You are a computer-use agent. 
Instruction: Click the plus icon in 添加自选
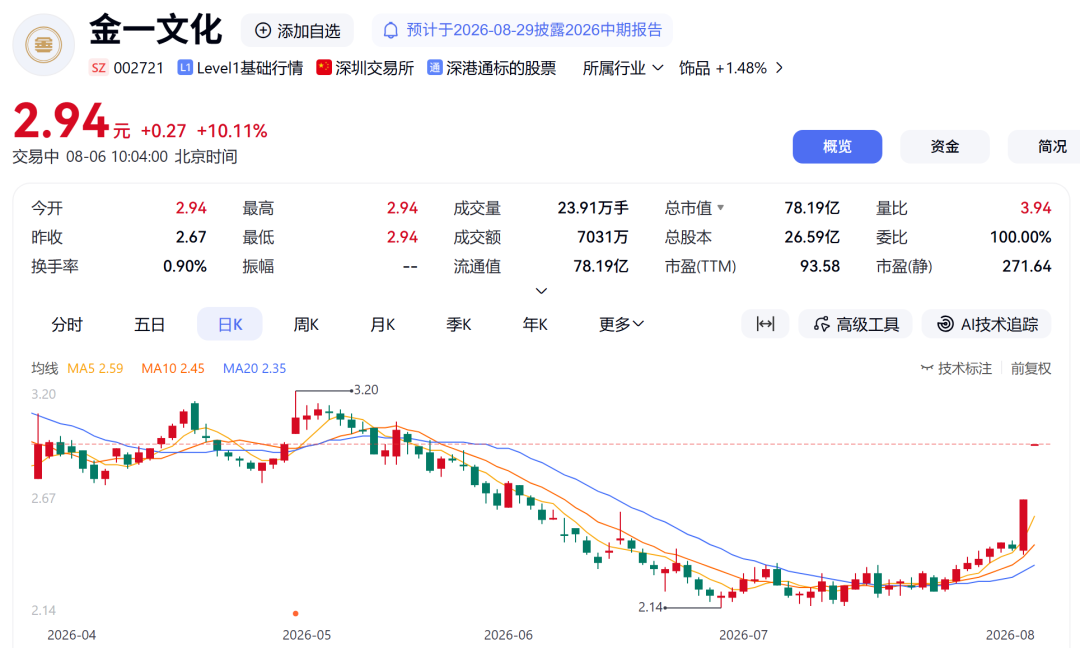click(x=262, y=30)
